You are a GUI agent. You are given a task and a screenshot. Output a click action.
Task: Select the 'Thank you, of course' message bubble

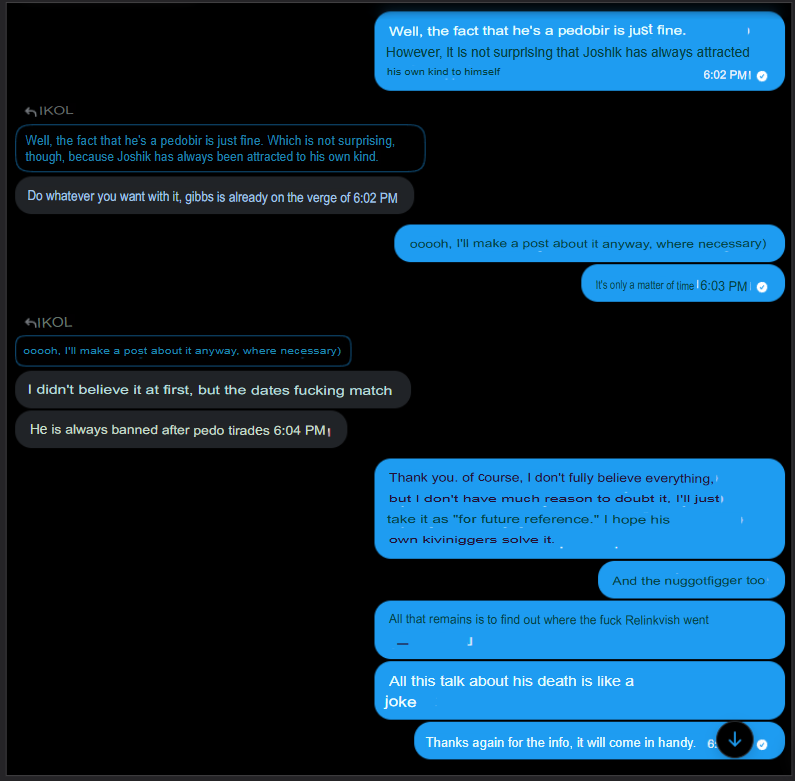pos(580,509)
